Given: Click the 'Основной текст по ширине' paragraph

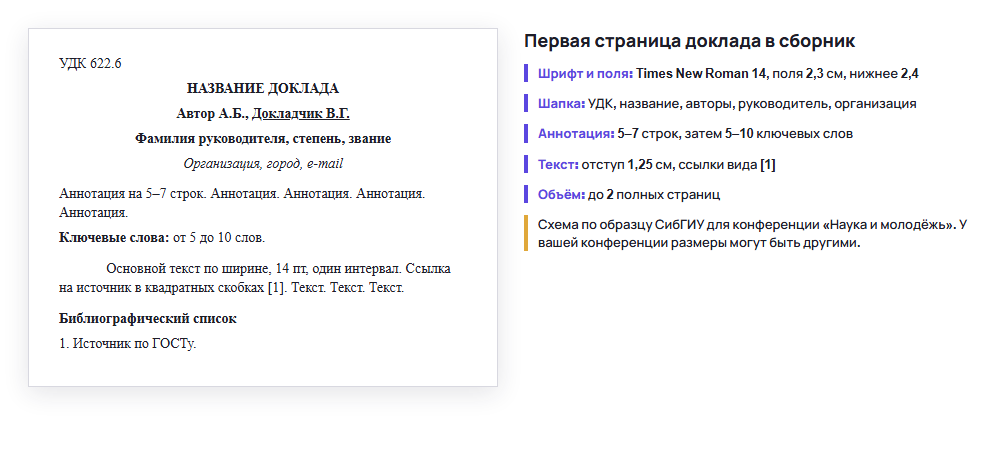Looking at the screenshot, I should pyautogui.click(x=255, y=278).
